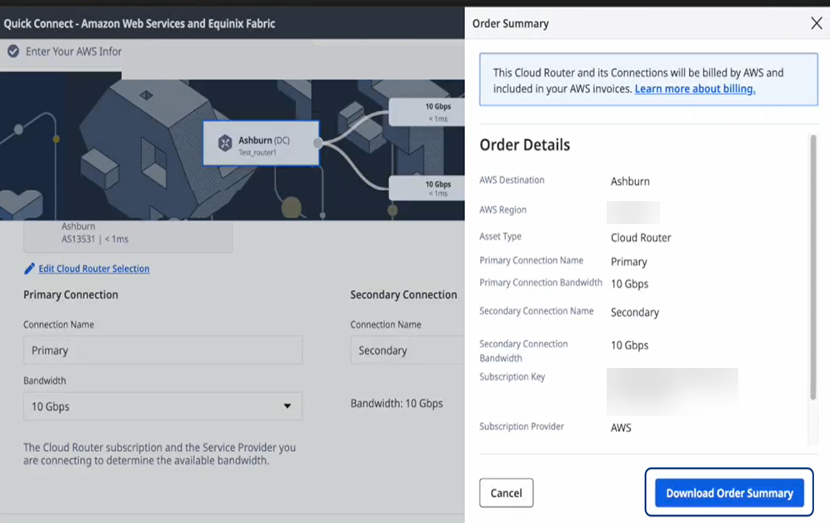The height and width of the screenshot is (524, 830).
Task: Click the large yellow node circle in diagram
Action: (x=291, y=208)
